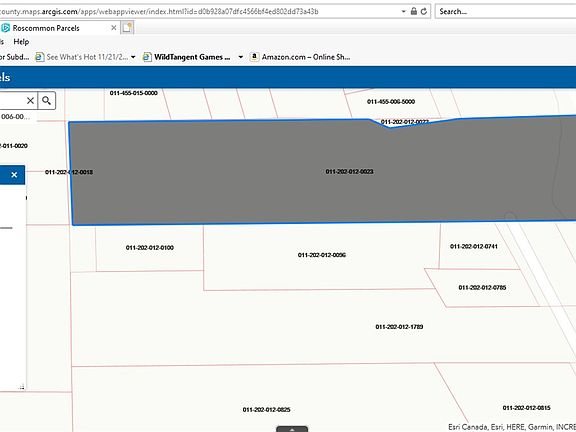Open WildTangent Games favorite link
576x432 pixels.
tap(187, 57)
